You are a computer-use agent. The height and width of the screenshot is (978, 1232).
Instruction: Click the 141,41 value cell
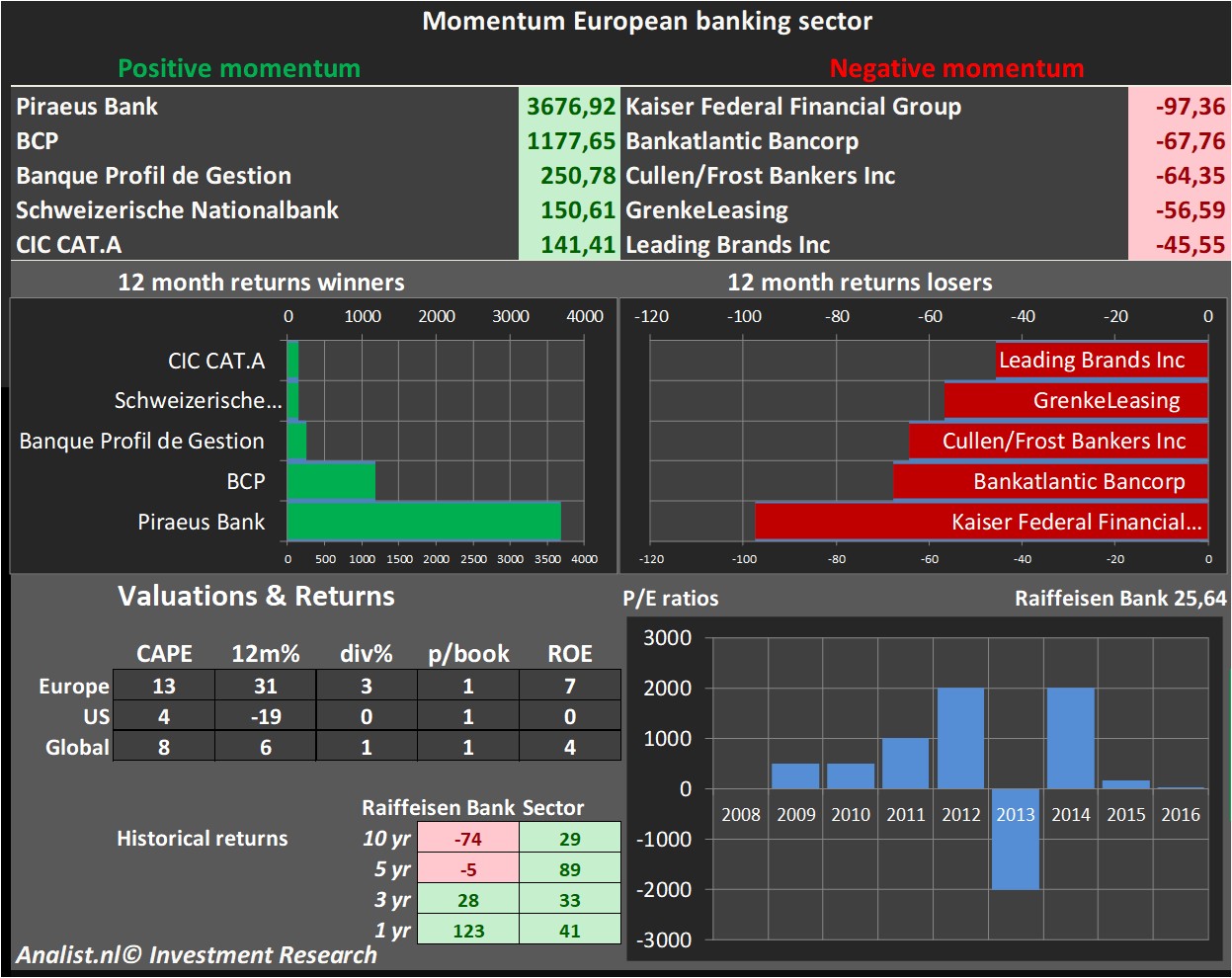[x=569, y=244]
